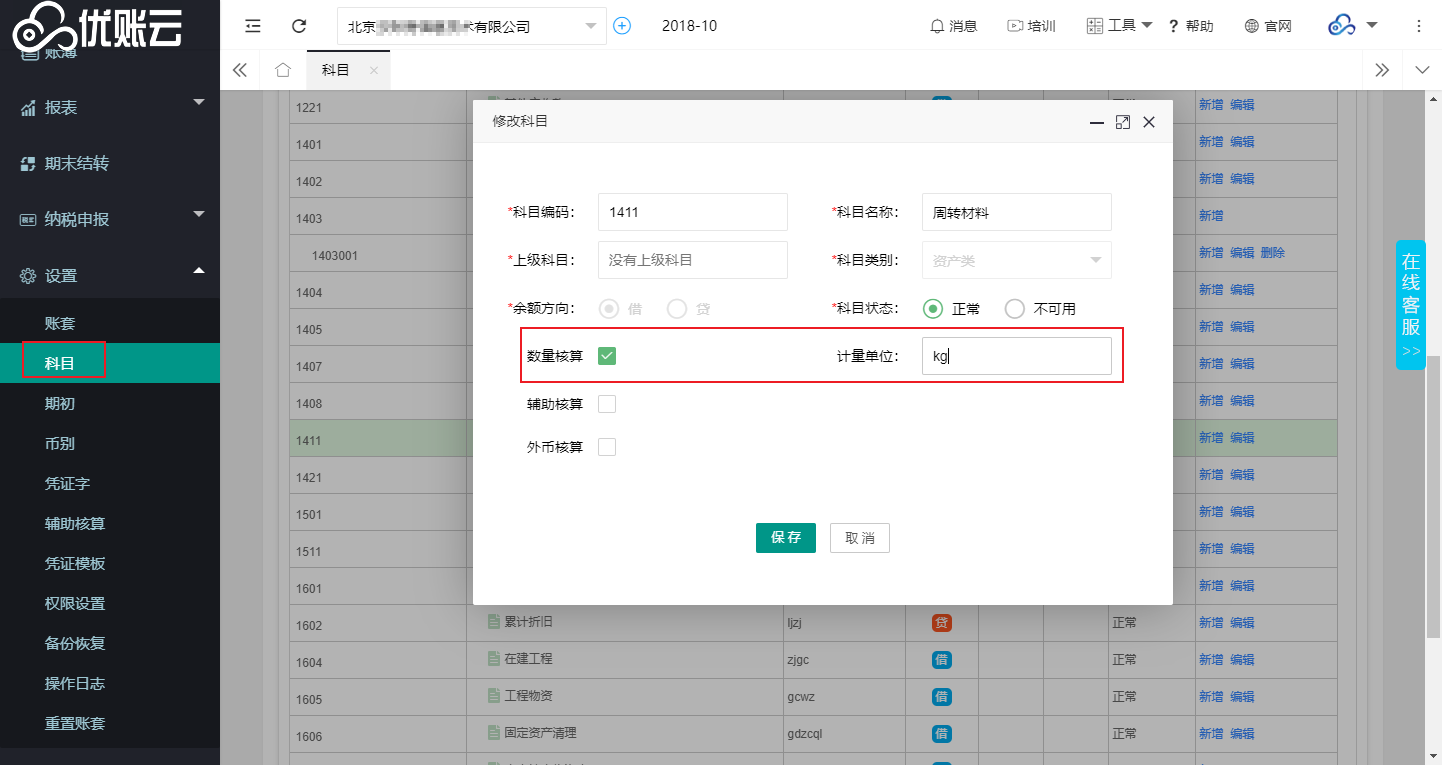Click the 上级科目 input field
This screenshot has width=1442, height=765.
click(693, 260)
